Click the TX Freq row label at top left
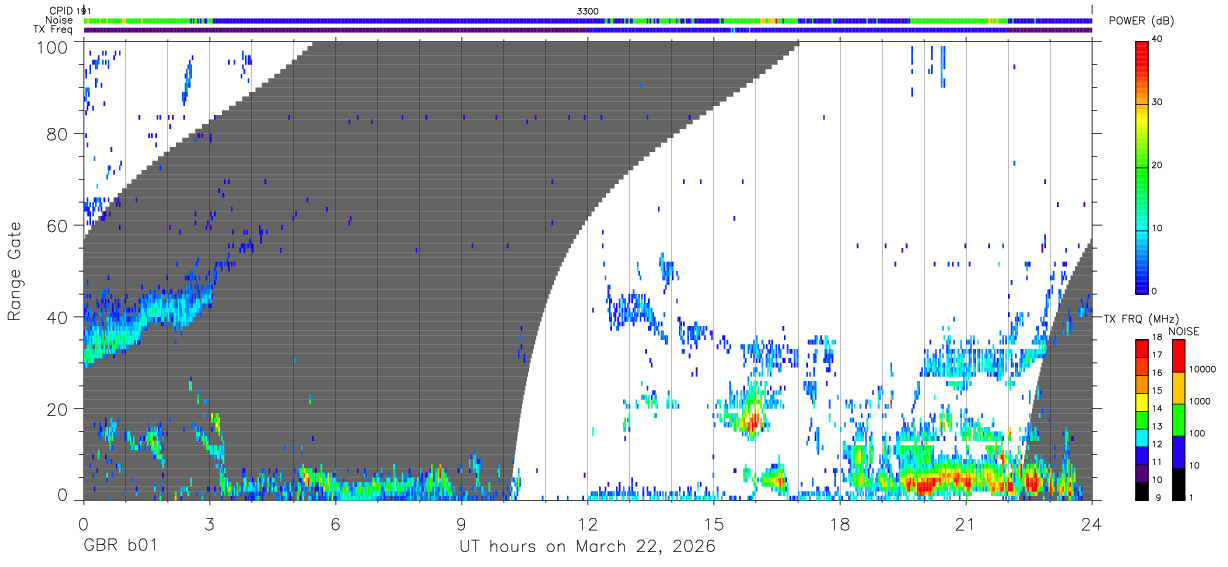This screenshot has height=567, width=1228. (54, 29)
